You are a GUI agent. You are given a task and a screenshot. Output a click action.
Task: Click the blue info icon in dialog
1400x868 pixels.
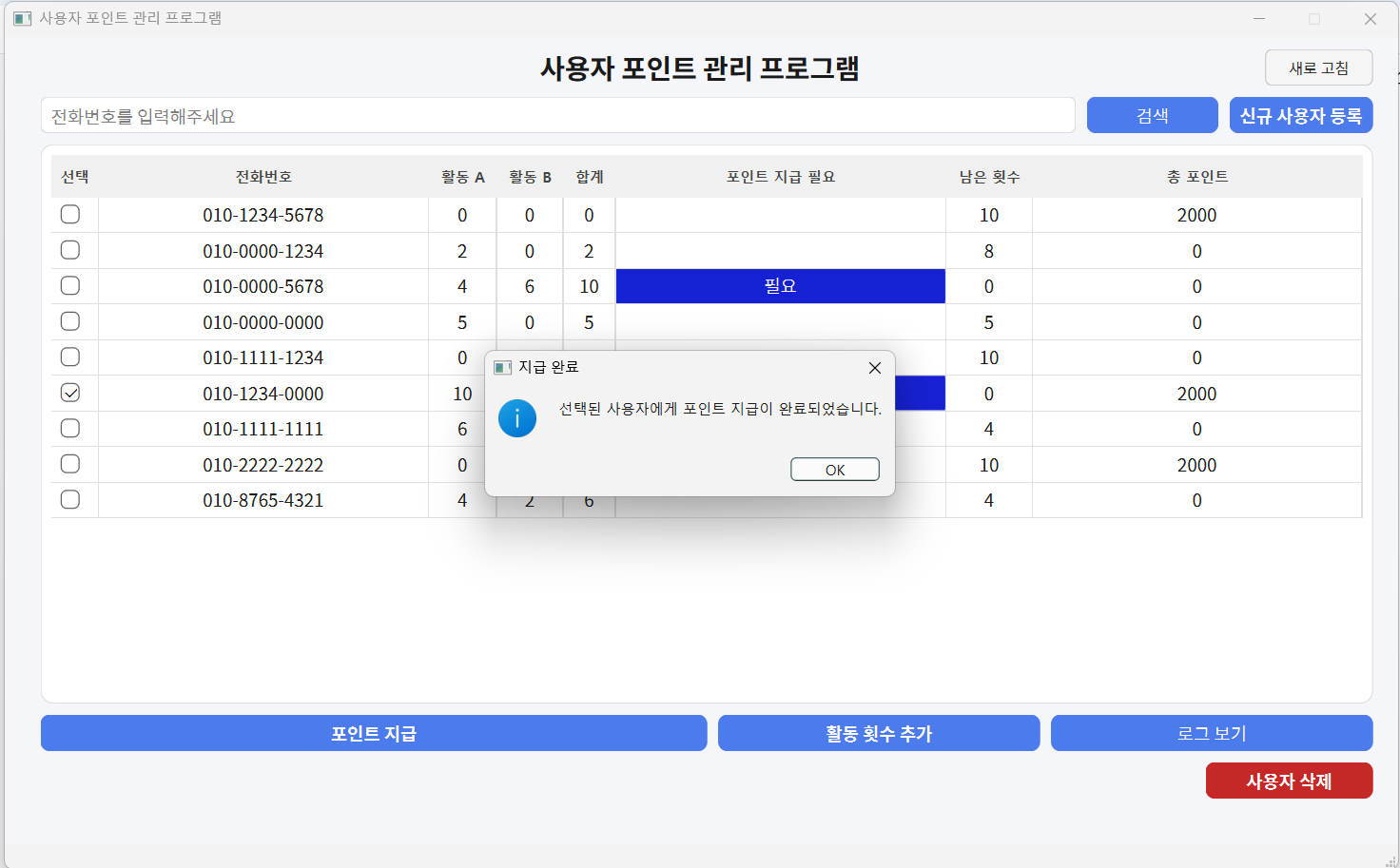[x=517, y=418]
